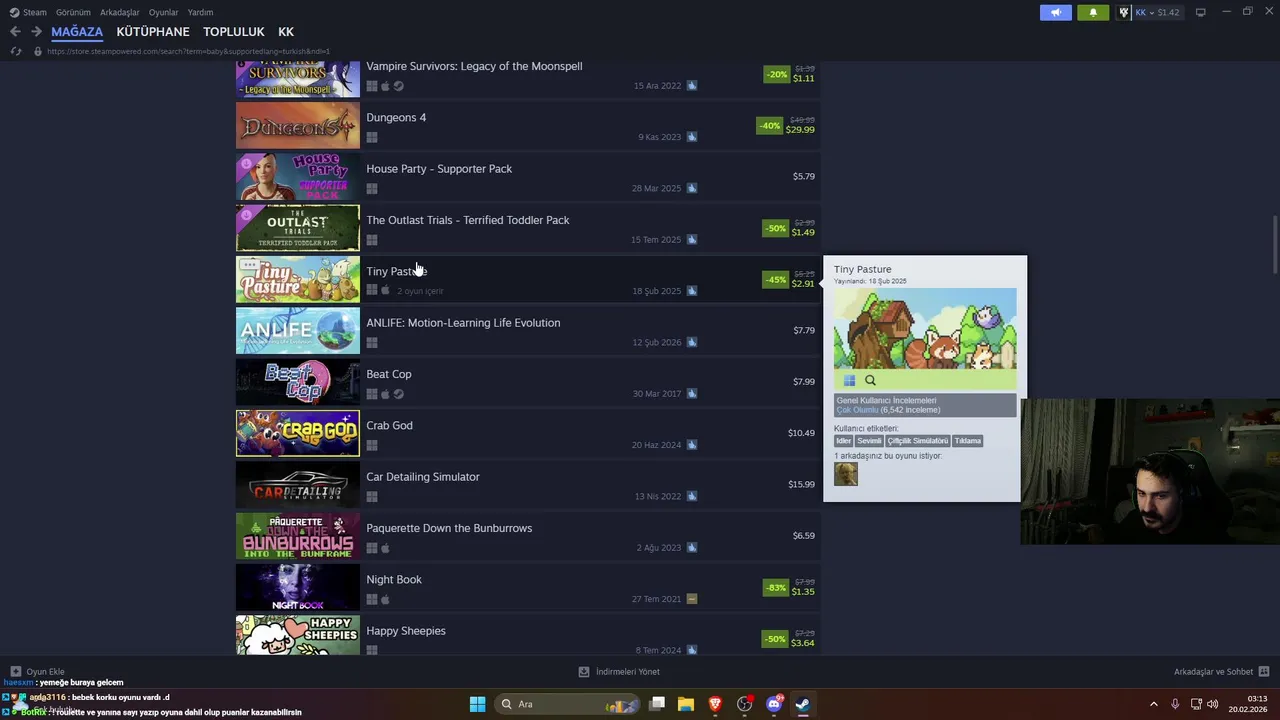Viewport: 1280px width, 720px height.
Task: Open İndirmeleri Yönet downloads manager
Action: coord(619,672)
